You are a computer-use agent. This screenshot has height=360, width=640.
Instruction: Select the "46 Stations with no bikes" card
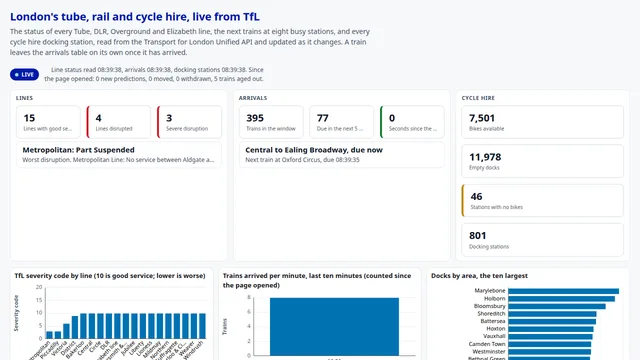click(542, 200)
